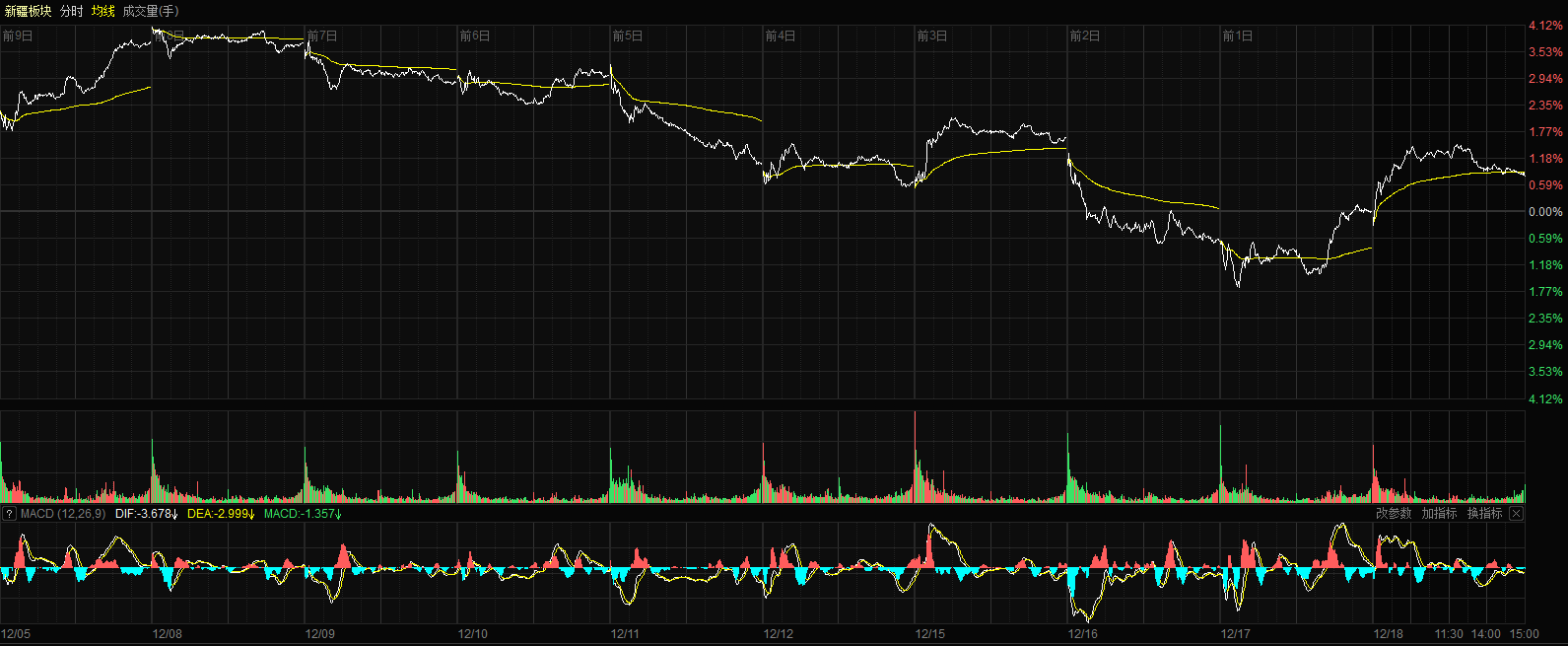Select the 分时 label in chart header
The height and width of the screenshot is (646, 1568).
click(x=72, y=11)
